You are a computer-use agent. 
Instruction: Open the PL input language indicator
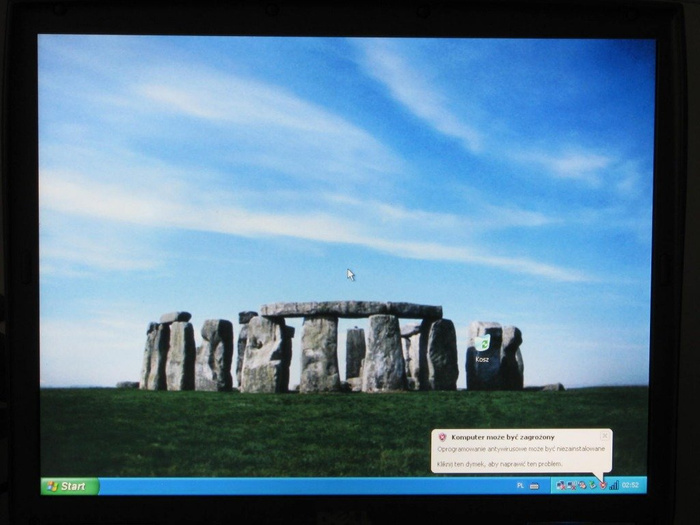pos(520,485)
